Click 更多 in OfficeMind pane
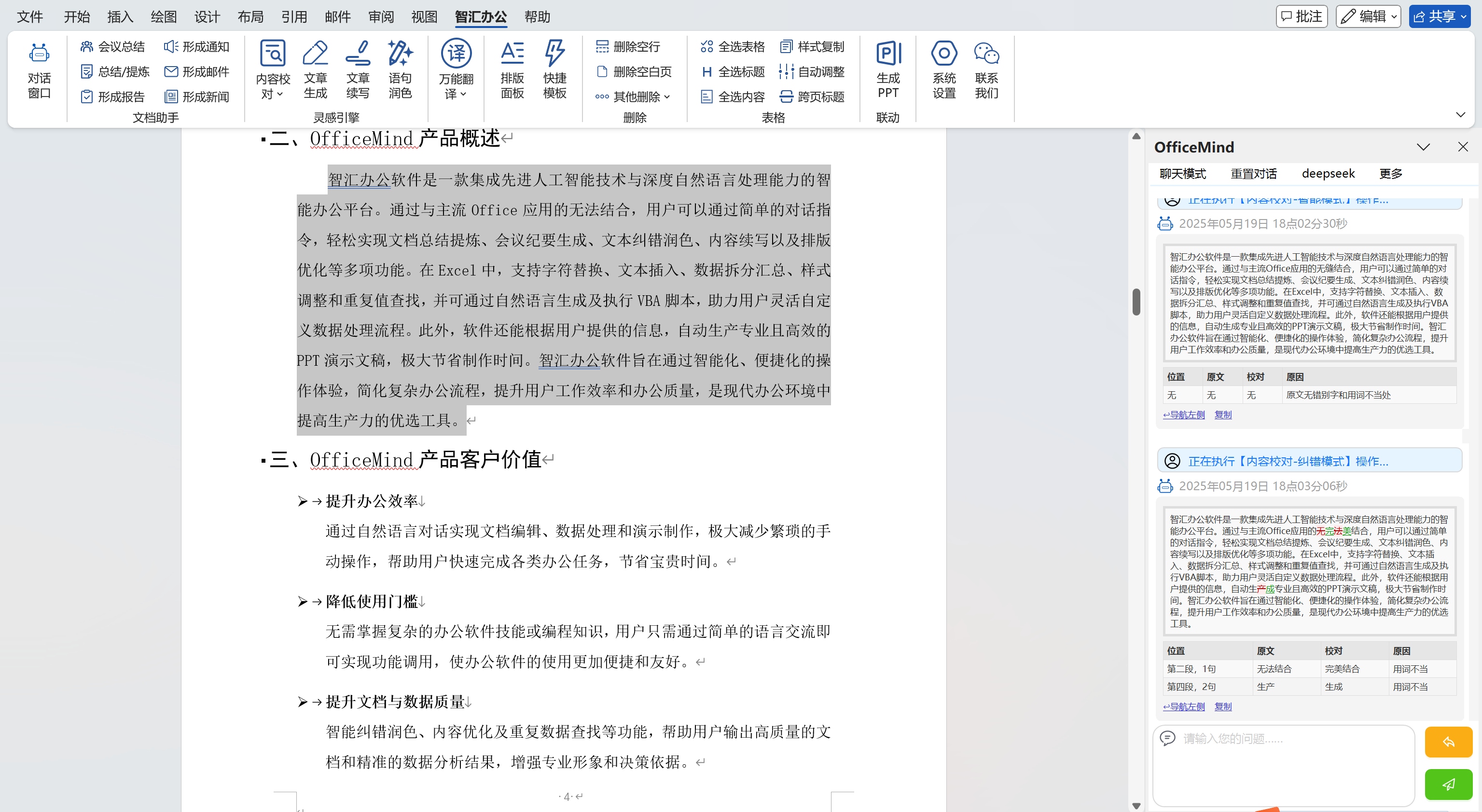 [x=1390, y=174]
